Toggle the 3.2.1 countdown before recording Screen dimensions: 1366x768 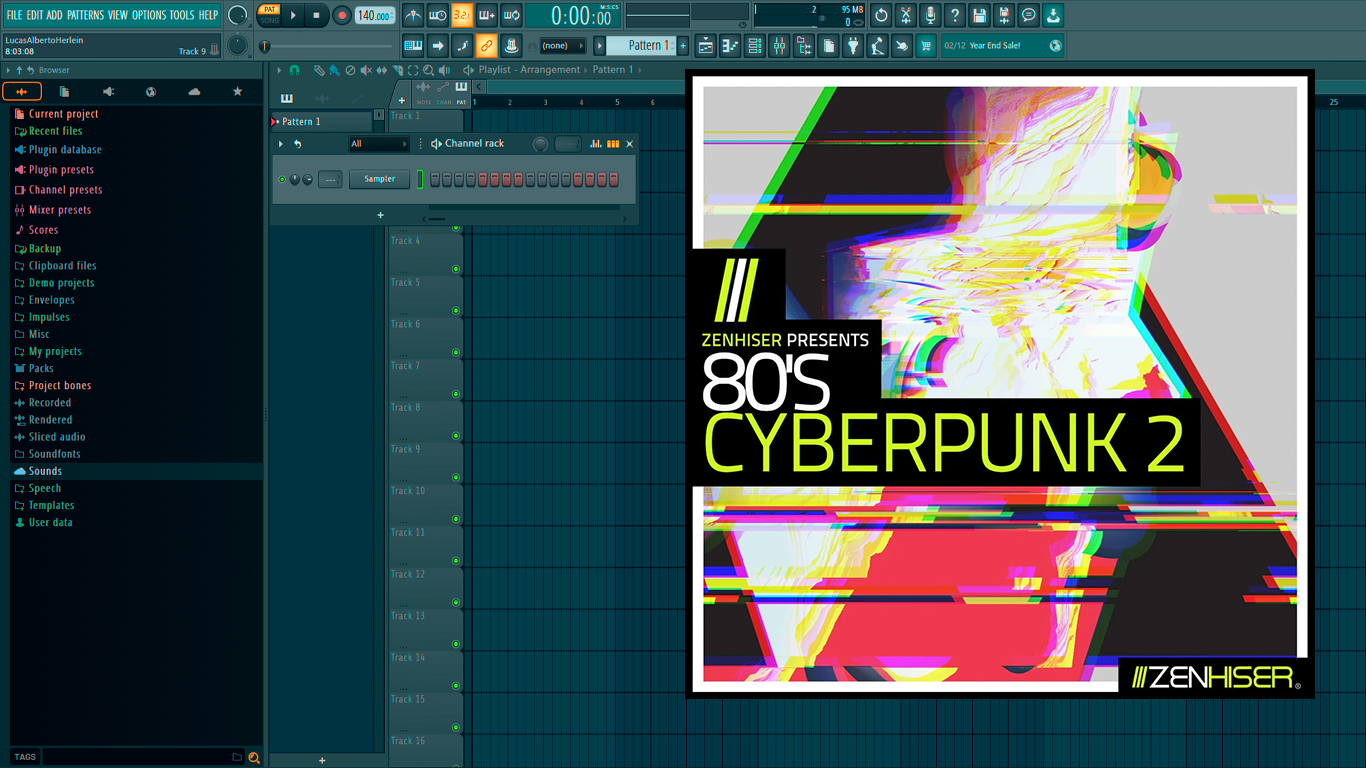click(462, 15)
